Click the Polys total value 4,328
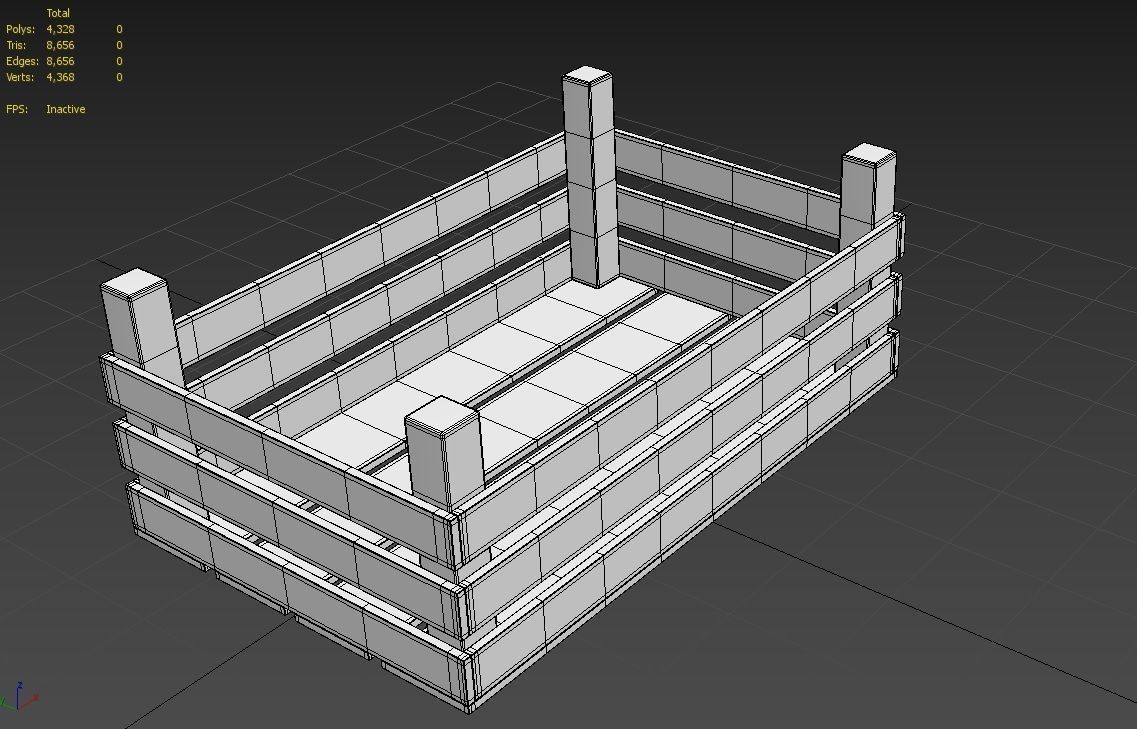This screenshot has height=729, width=1137. 60,29
